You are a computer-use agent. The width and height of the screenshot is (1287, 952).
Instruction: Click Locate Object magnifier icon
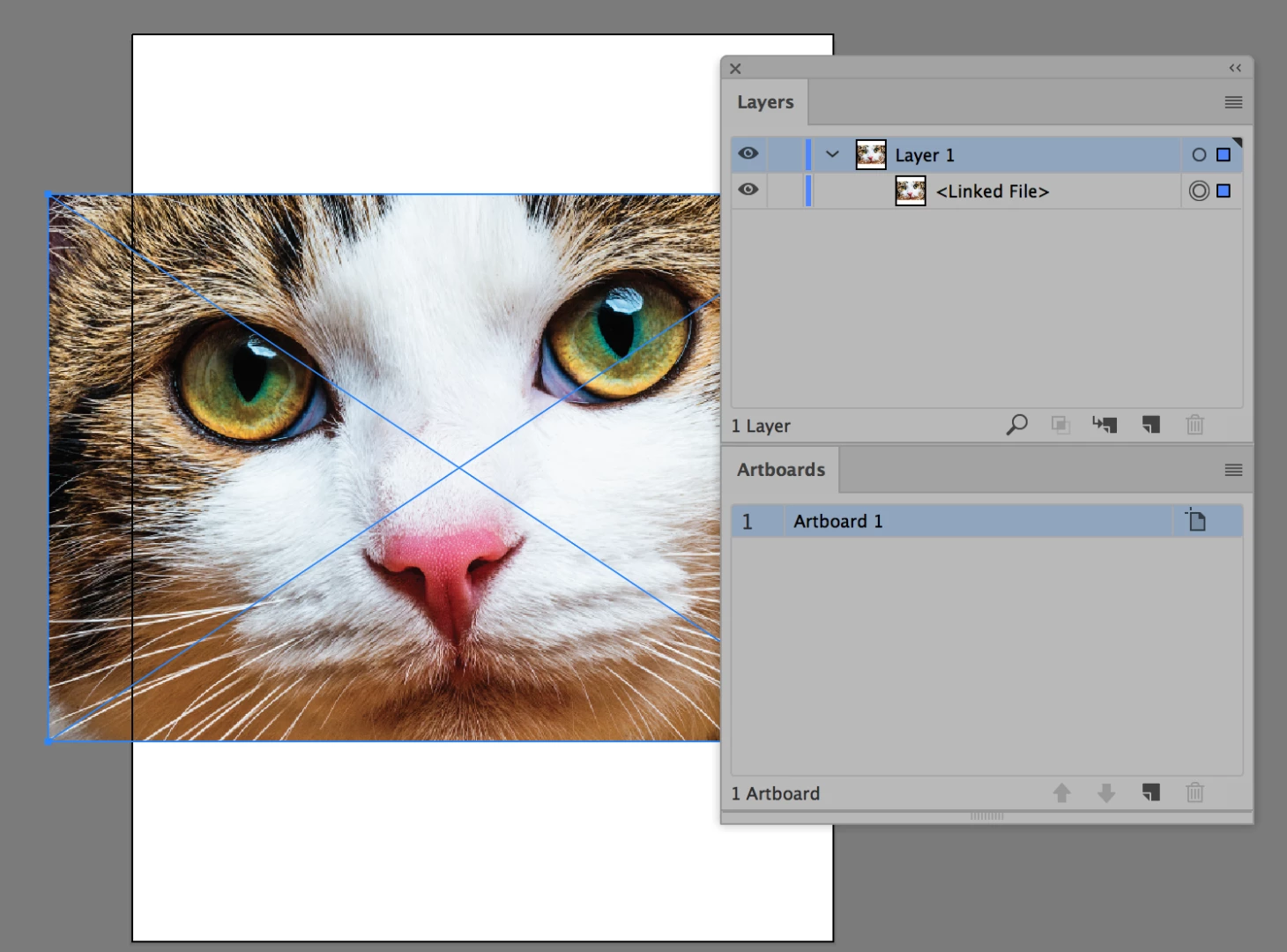(1016, 425)
